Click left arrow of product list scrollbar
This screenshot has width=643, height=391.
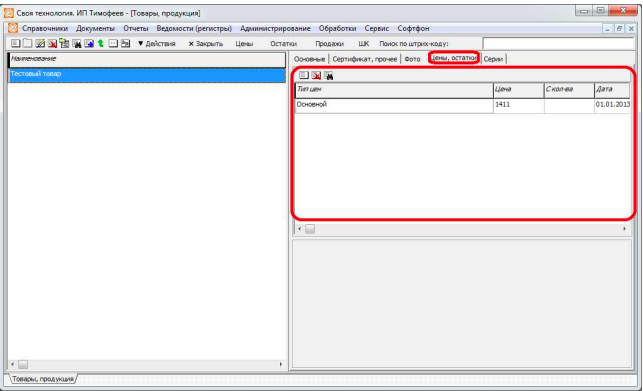[x=13, y=364]
